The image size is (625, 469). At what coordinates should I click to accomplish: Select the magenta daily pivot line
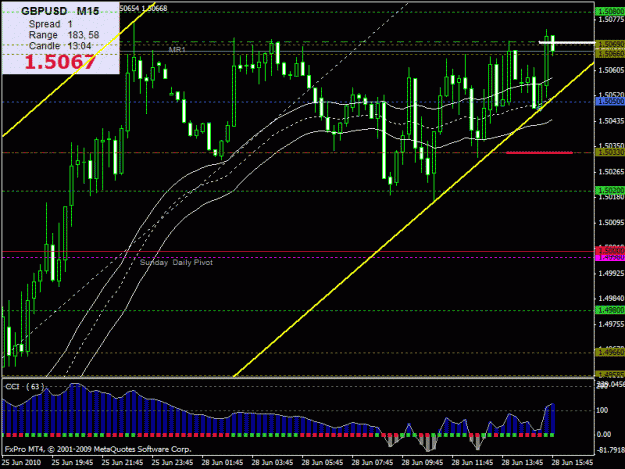click(x=298, y=257)
